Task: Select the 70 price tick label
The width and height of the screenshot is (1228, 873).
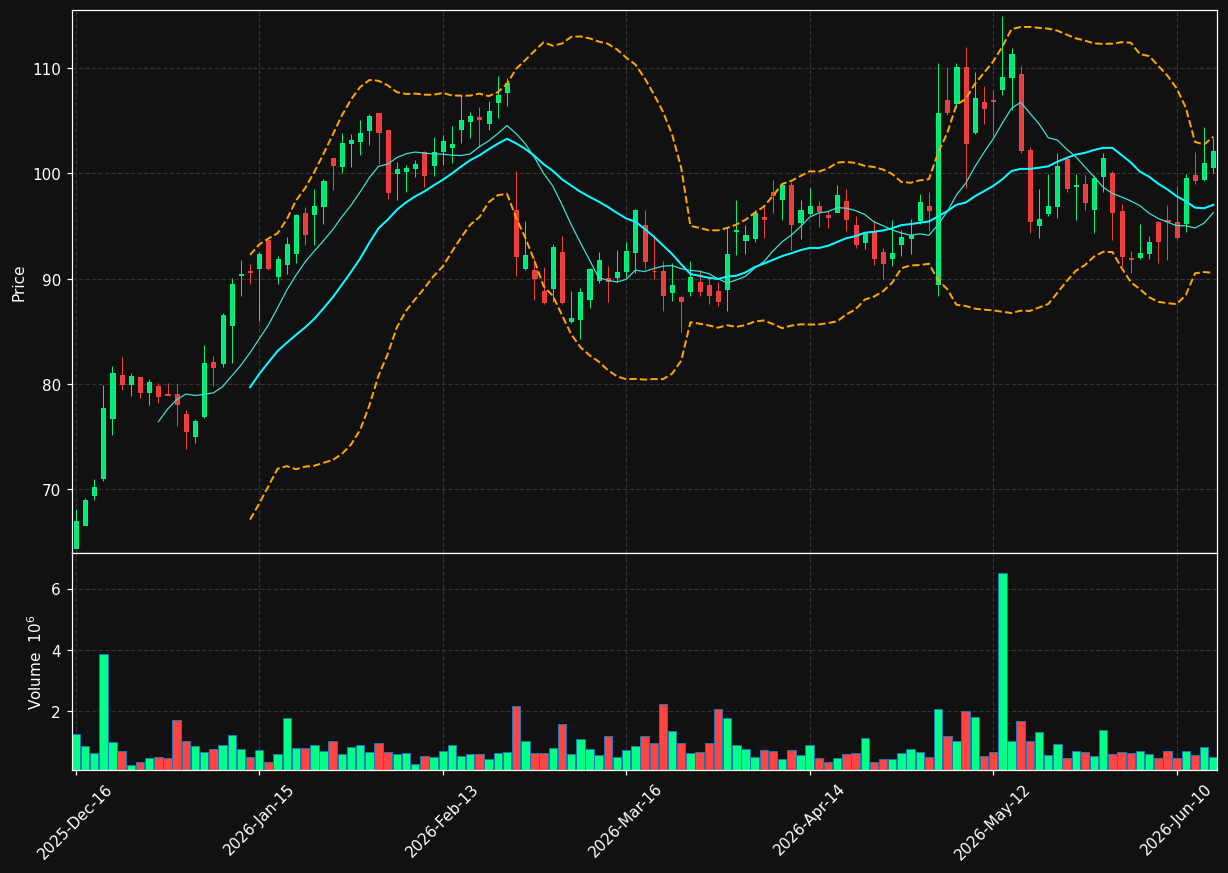Action: (x=53, y=490)
